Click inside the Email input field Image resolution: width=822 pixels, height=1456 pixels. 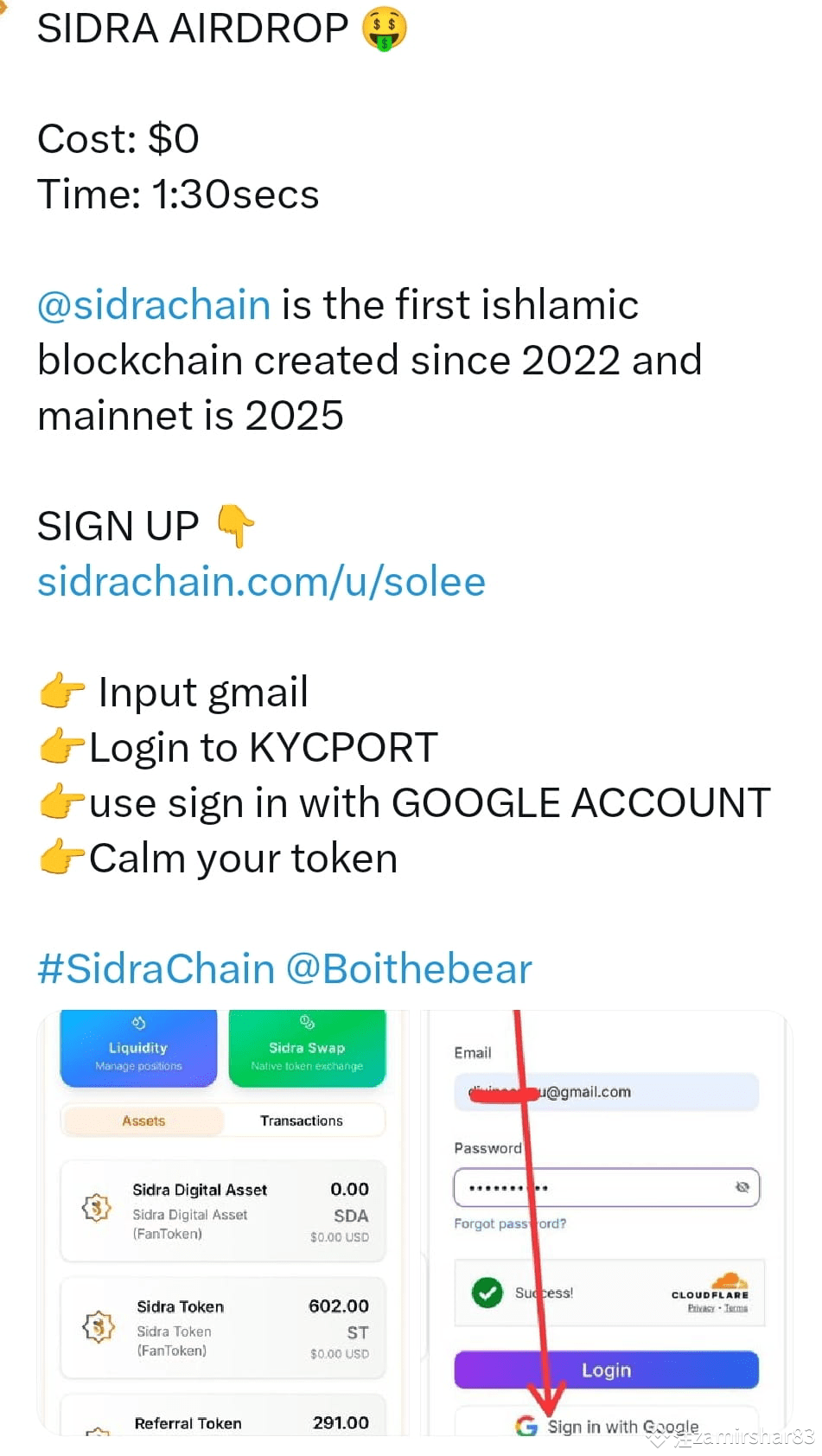[605, 1092]
